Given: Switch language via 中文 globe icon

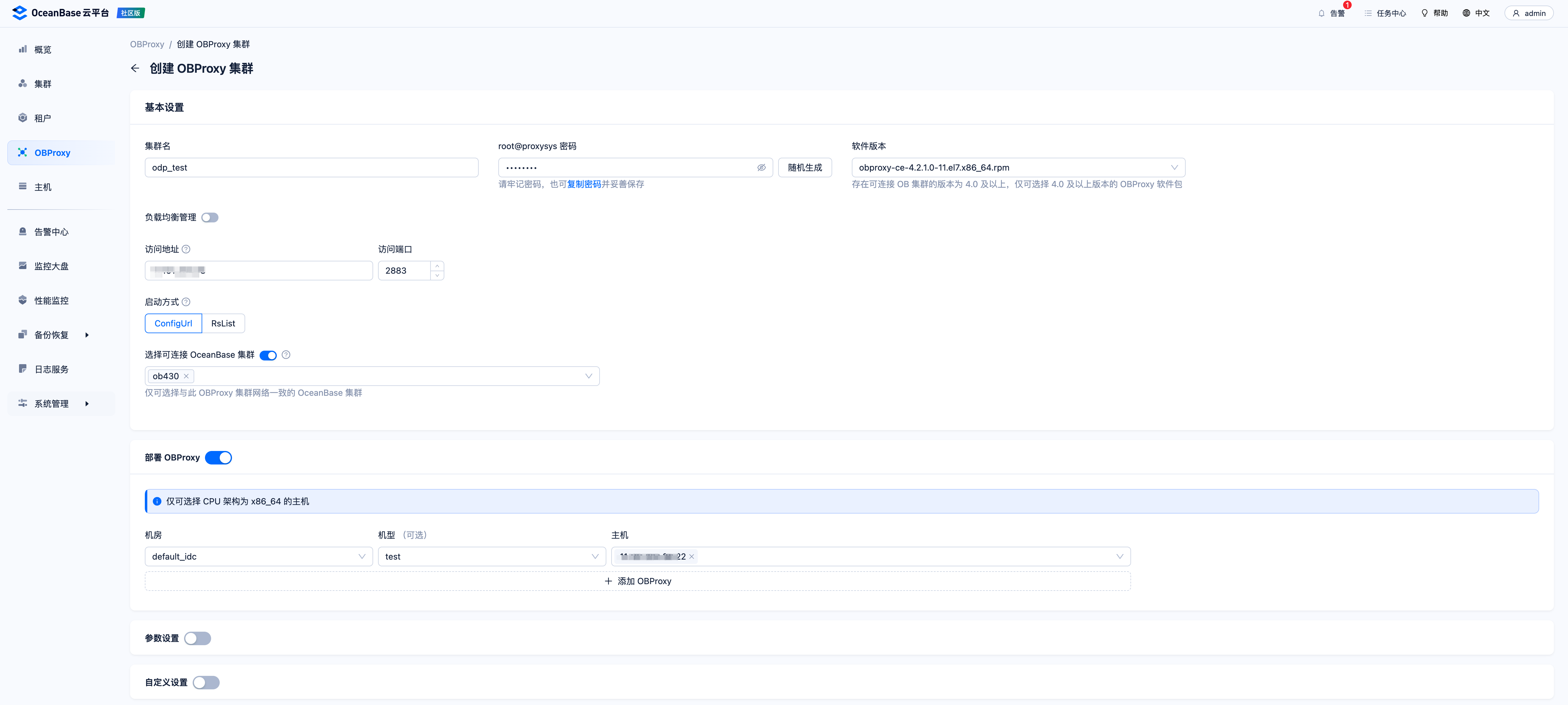Looking at the screenshot, I should (1466, 13).
